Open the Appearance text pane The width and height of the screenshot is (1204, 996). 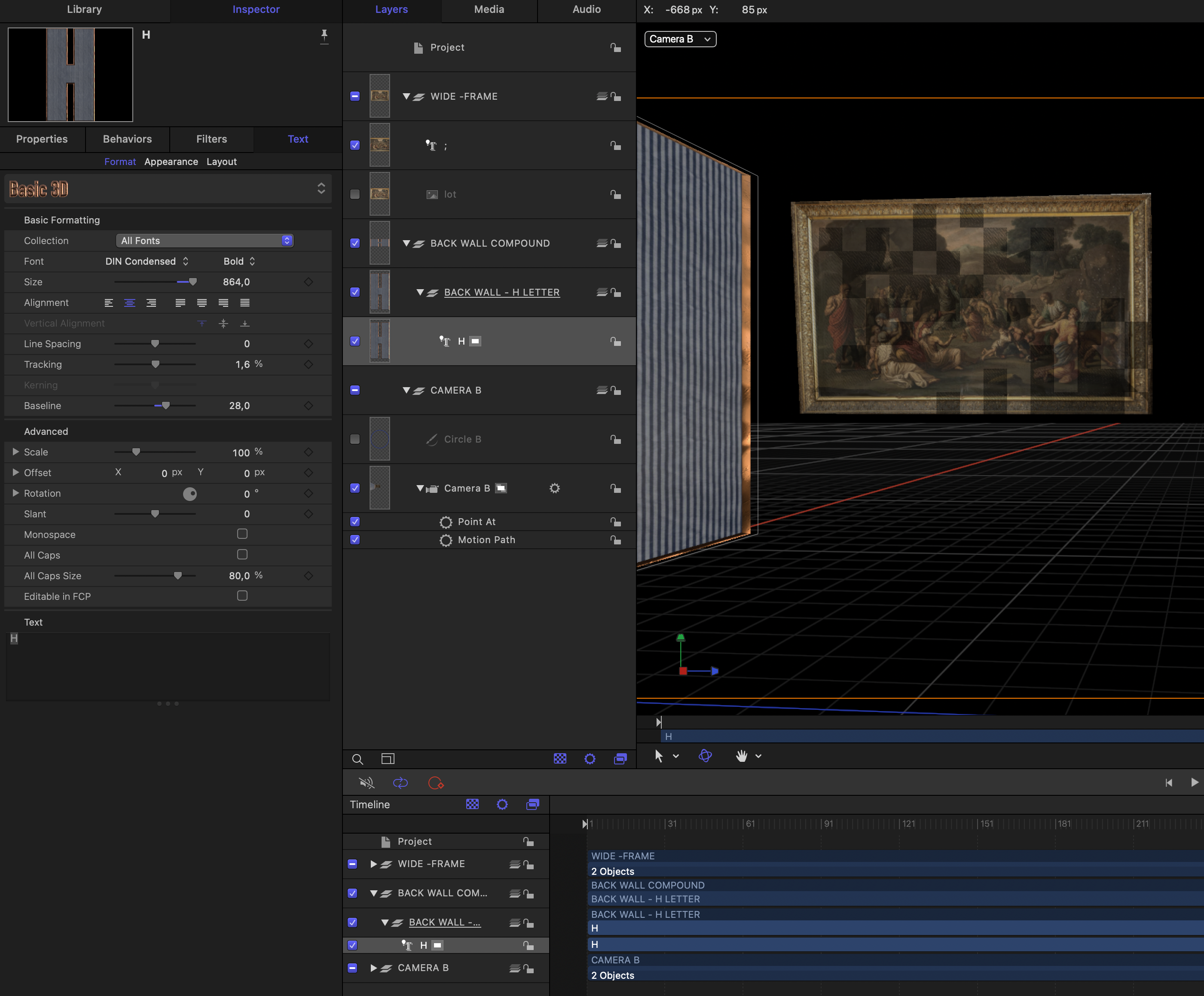click(171, 162)
